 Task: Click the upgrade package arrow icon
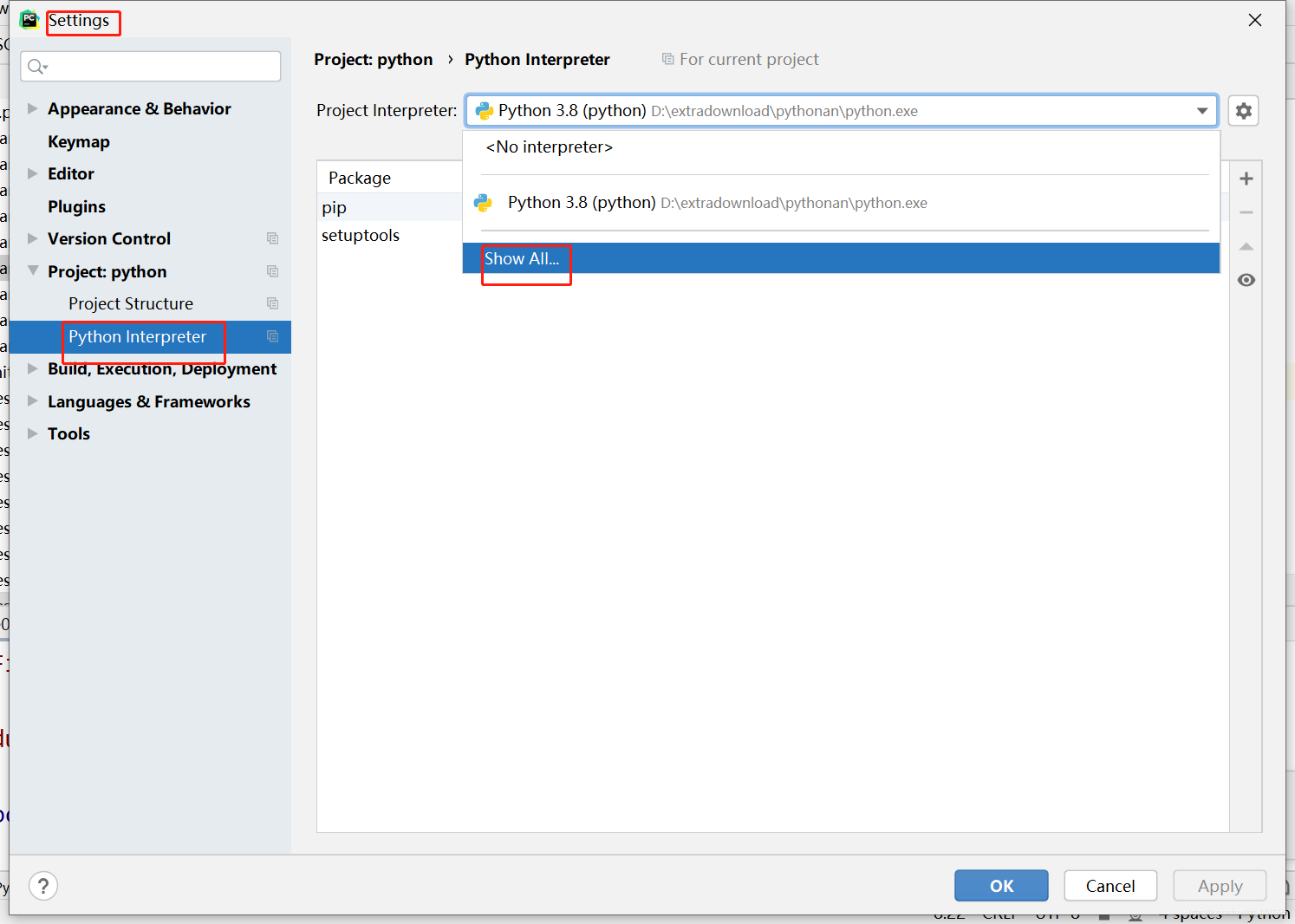1246,247
